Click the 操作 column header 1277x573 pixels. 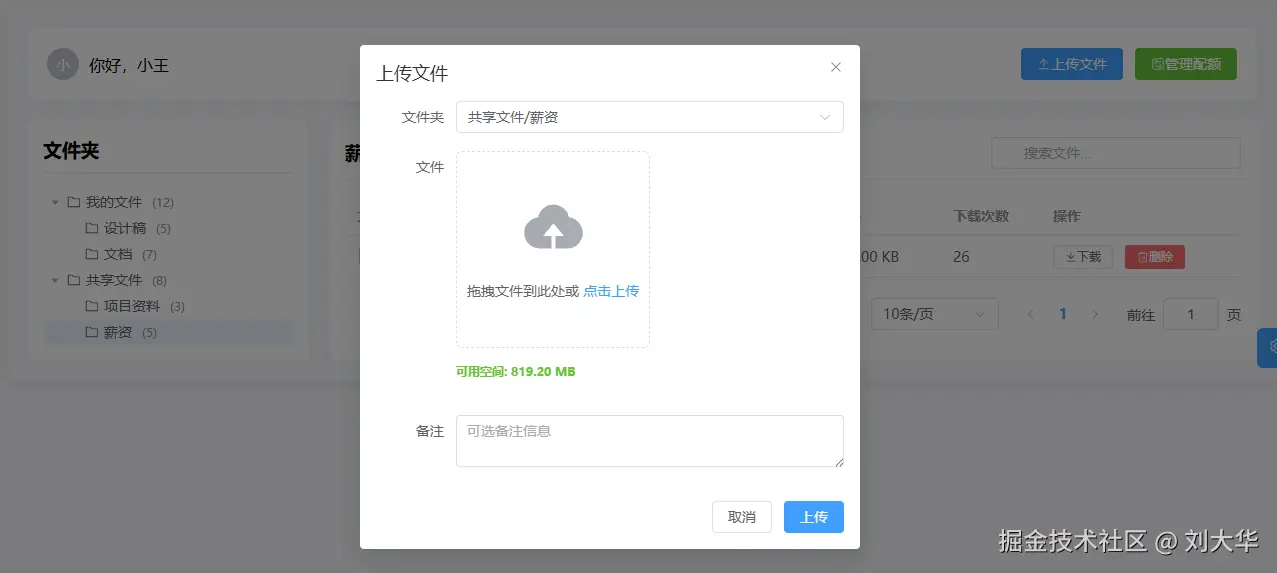point(1067,216)
